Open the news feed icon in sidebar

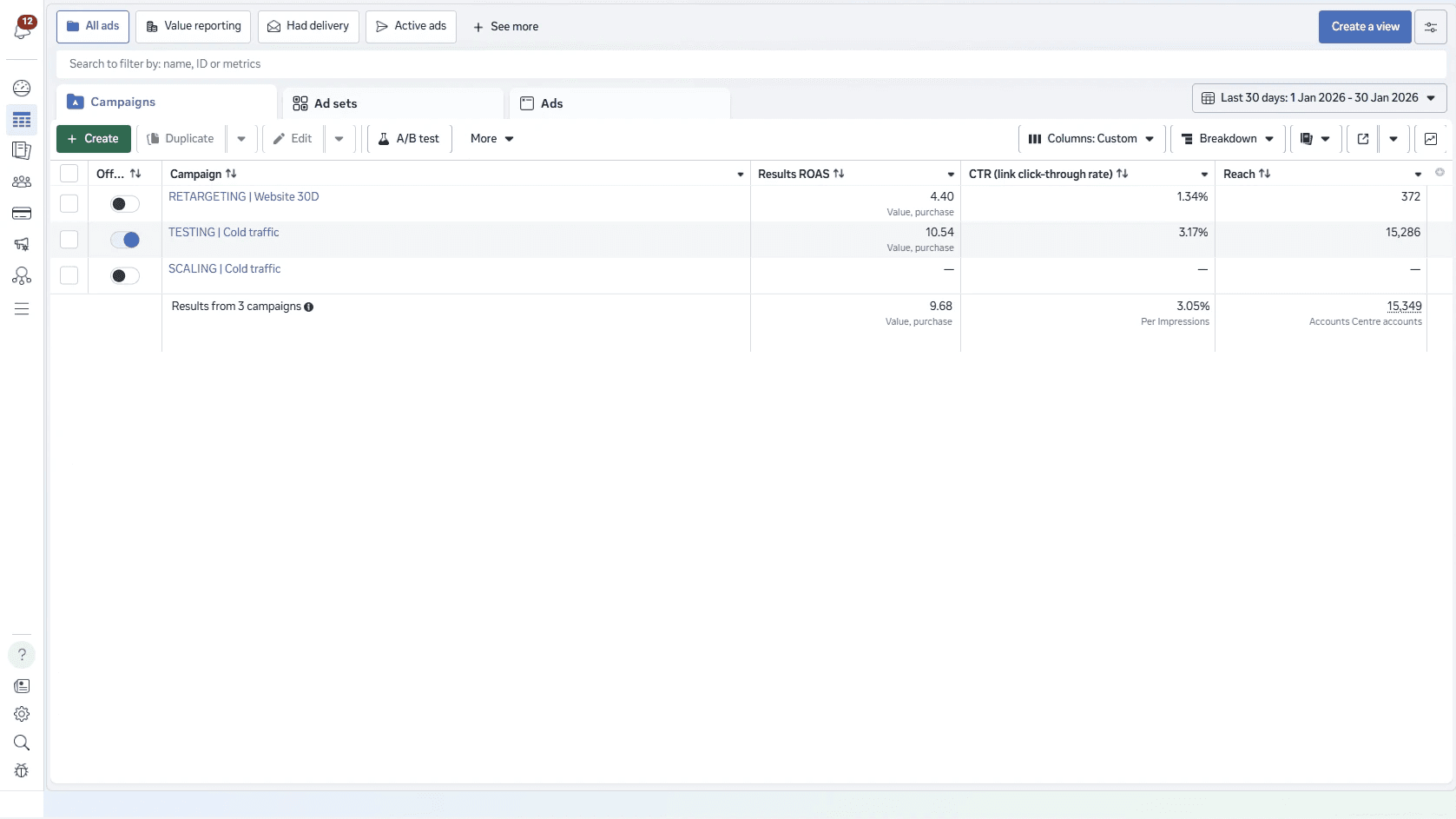pos(22,686)
